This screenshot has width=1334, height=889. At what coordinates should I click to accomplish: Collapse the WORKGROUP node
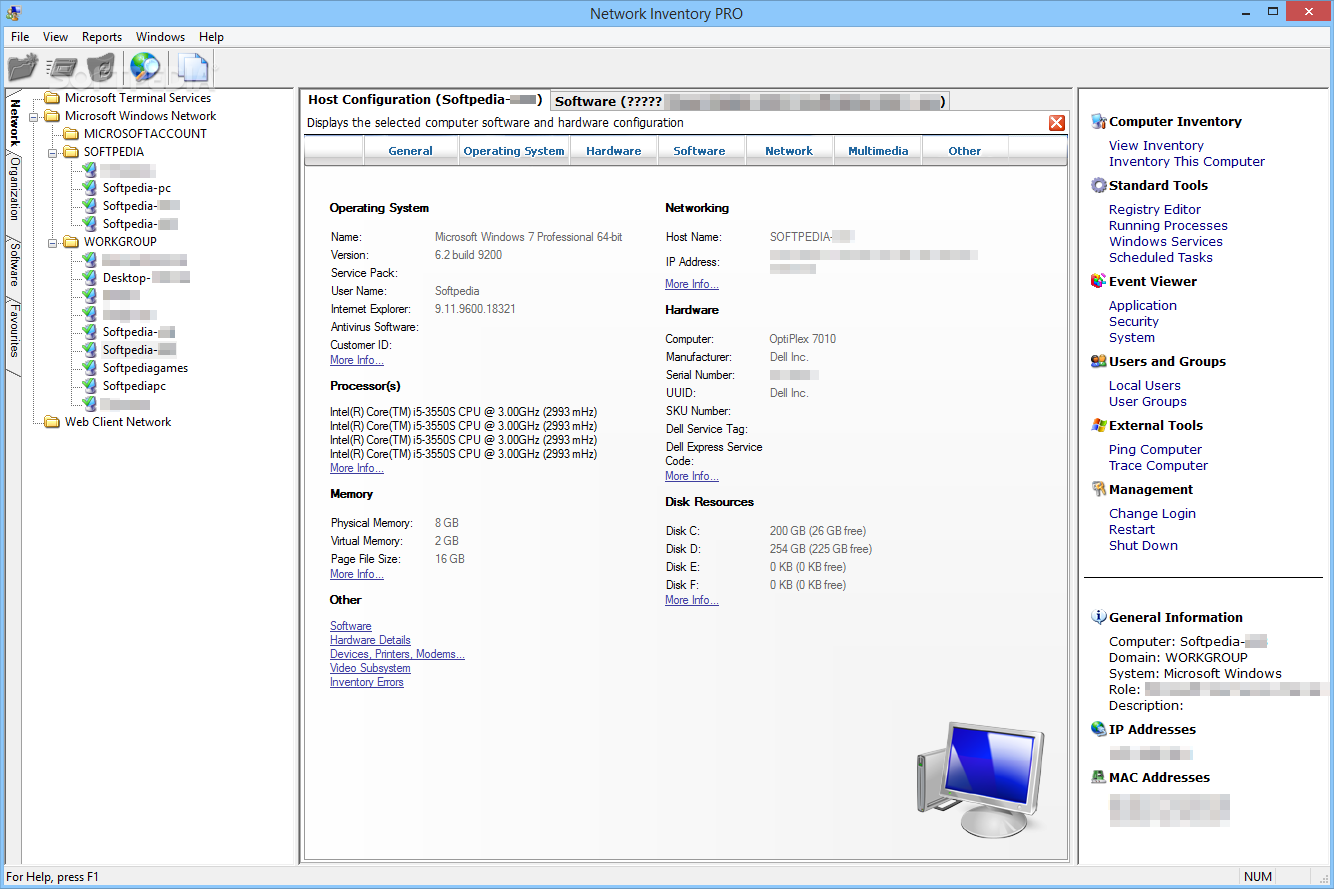(52, 242)
